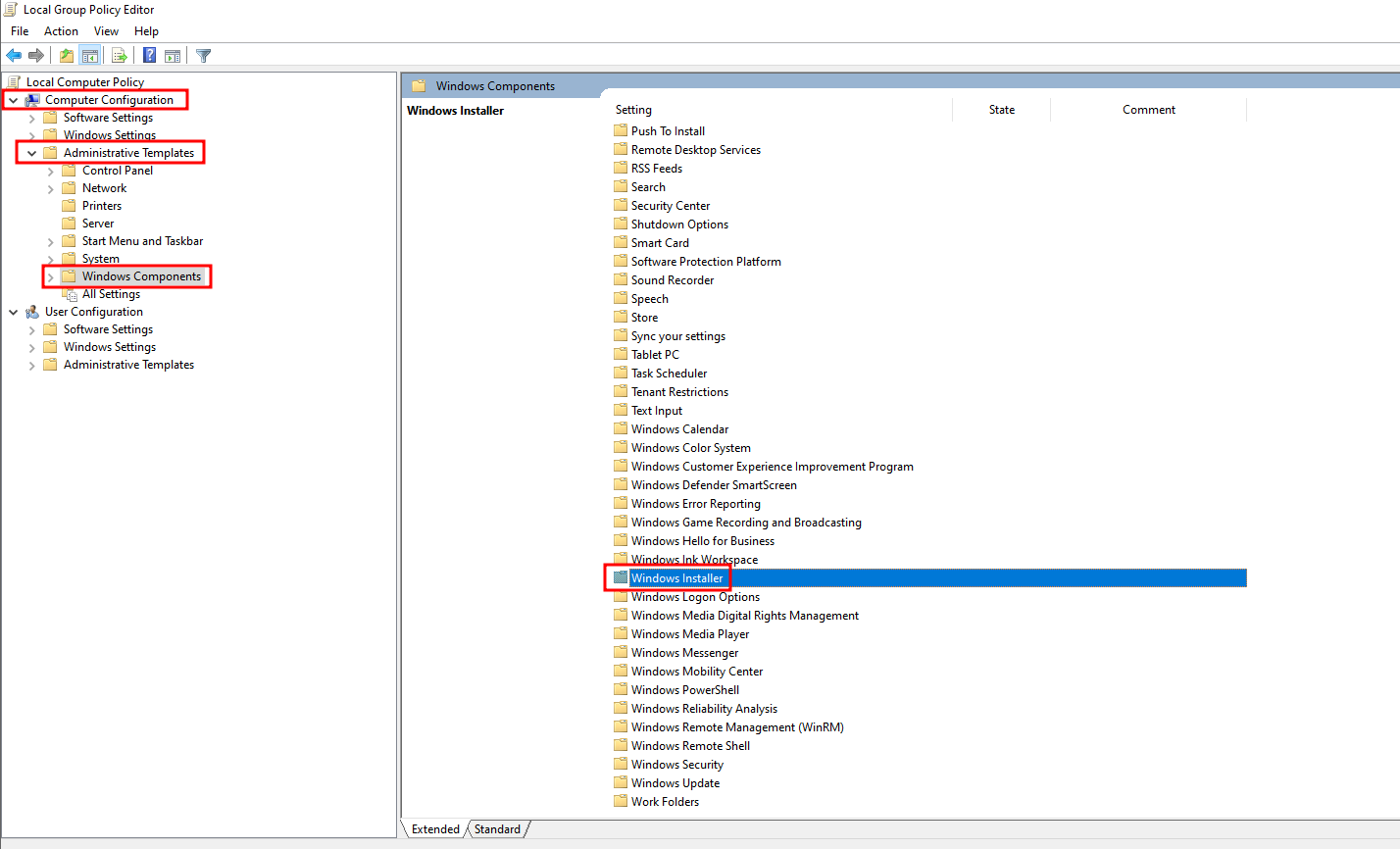Select Server in the console tree
This screenshot has width=1400, height=849.
(98, 224)
